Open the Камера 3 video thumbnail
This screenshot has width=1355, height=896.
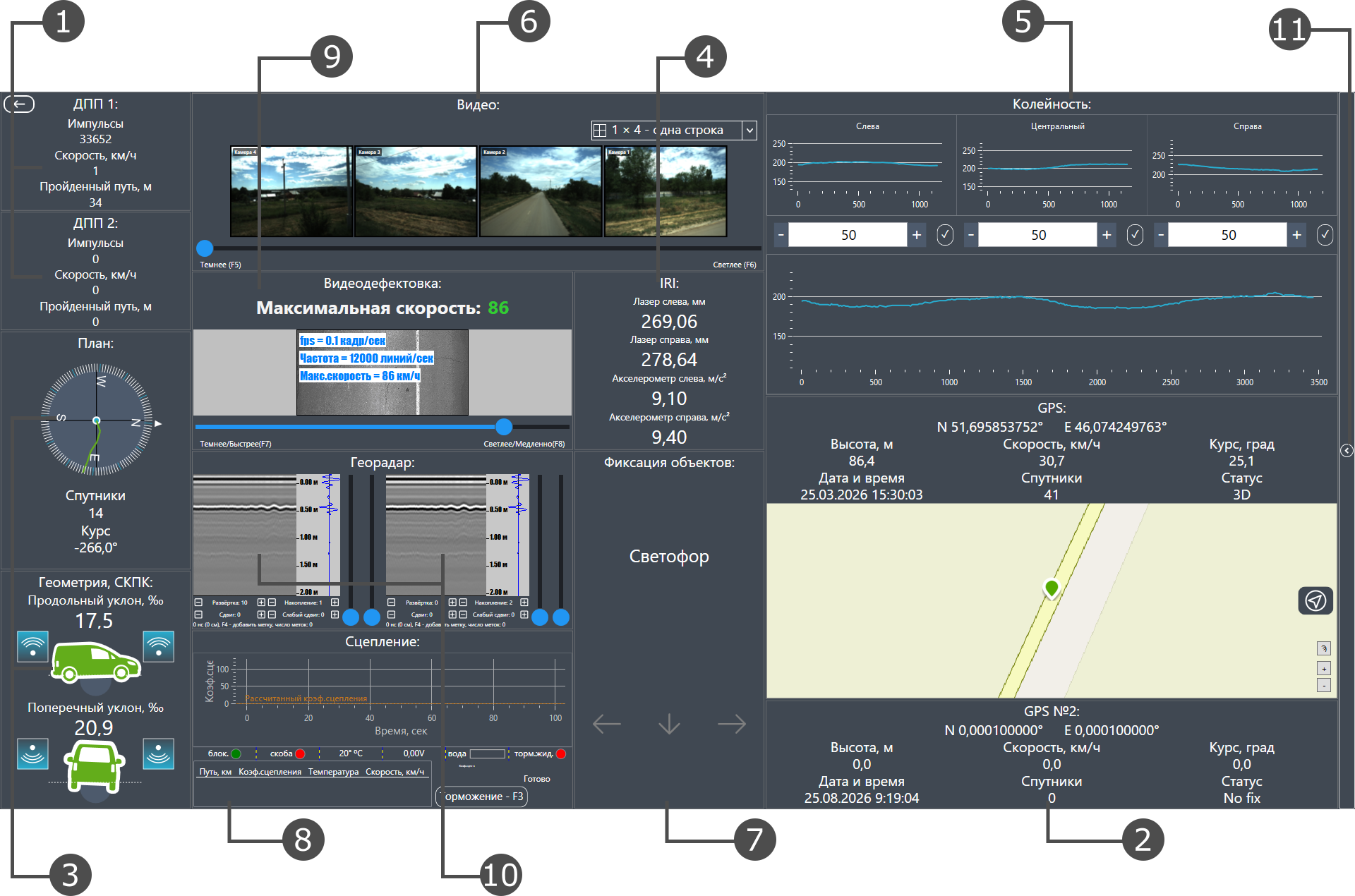pos(416,191)
